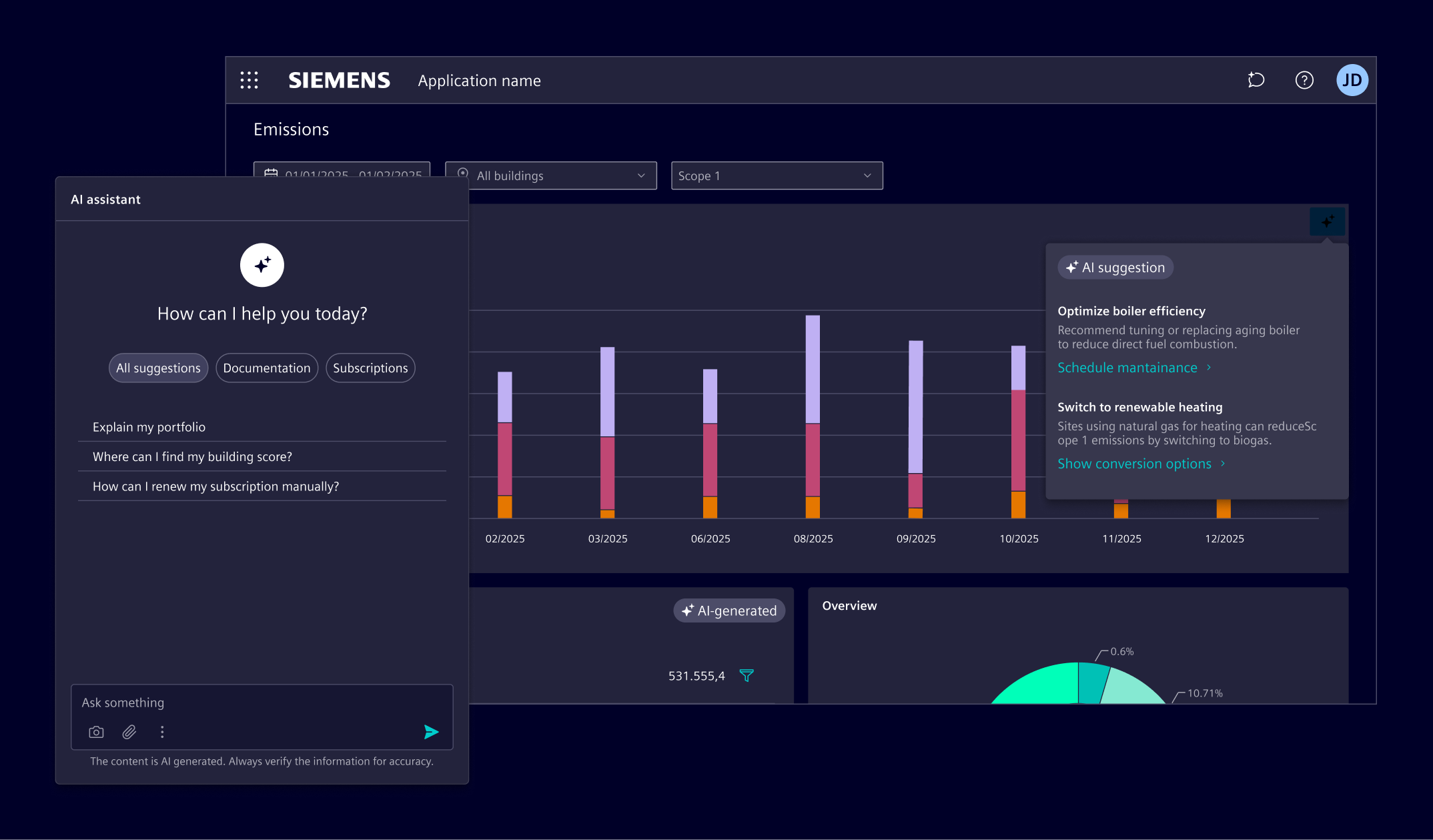Open the three-dot more options in chat input
This screenshot has height=840, width=1433.
[x=162, y=732]
